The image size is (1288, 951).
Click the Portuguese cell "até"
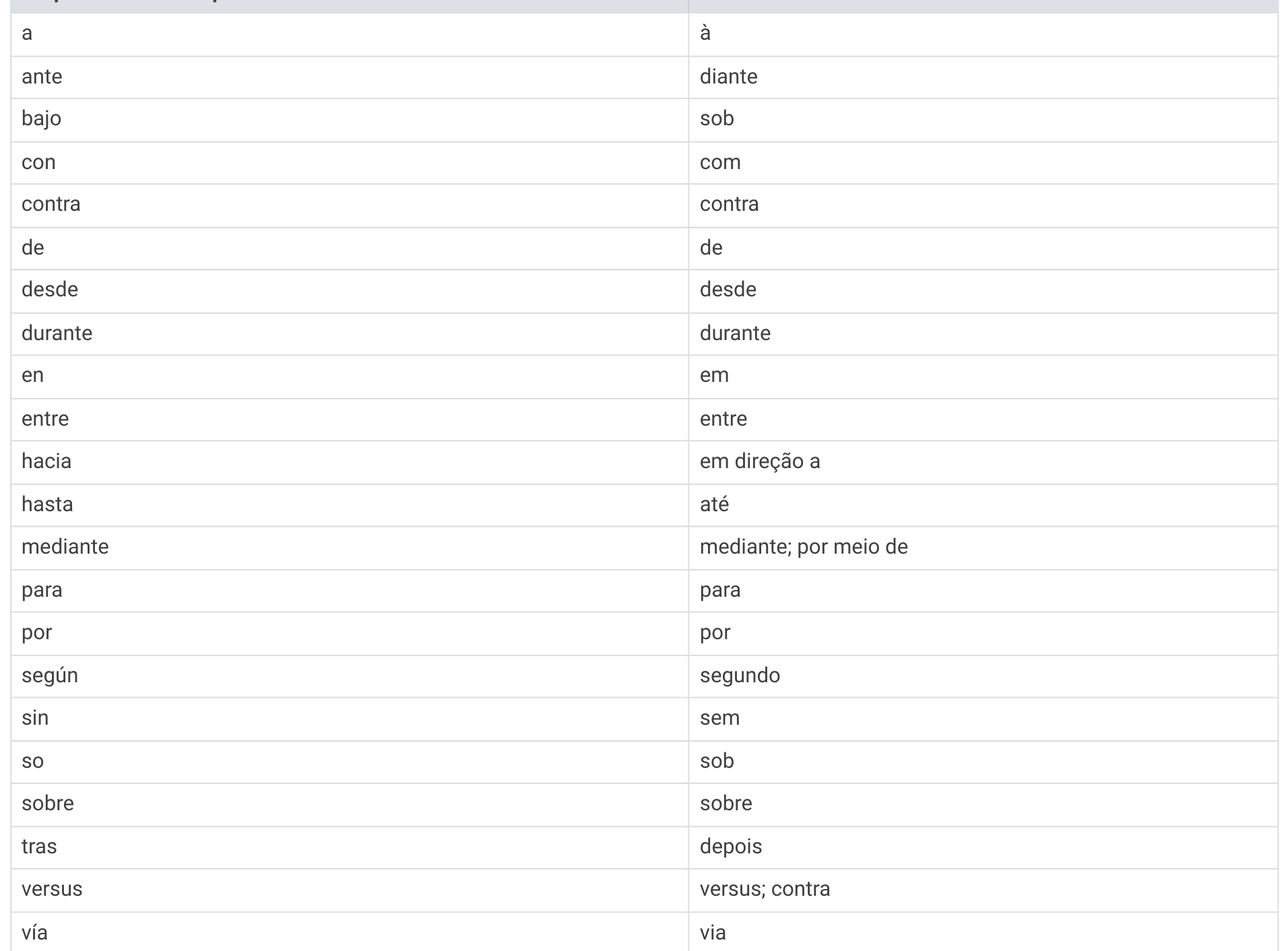point(983,504)
